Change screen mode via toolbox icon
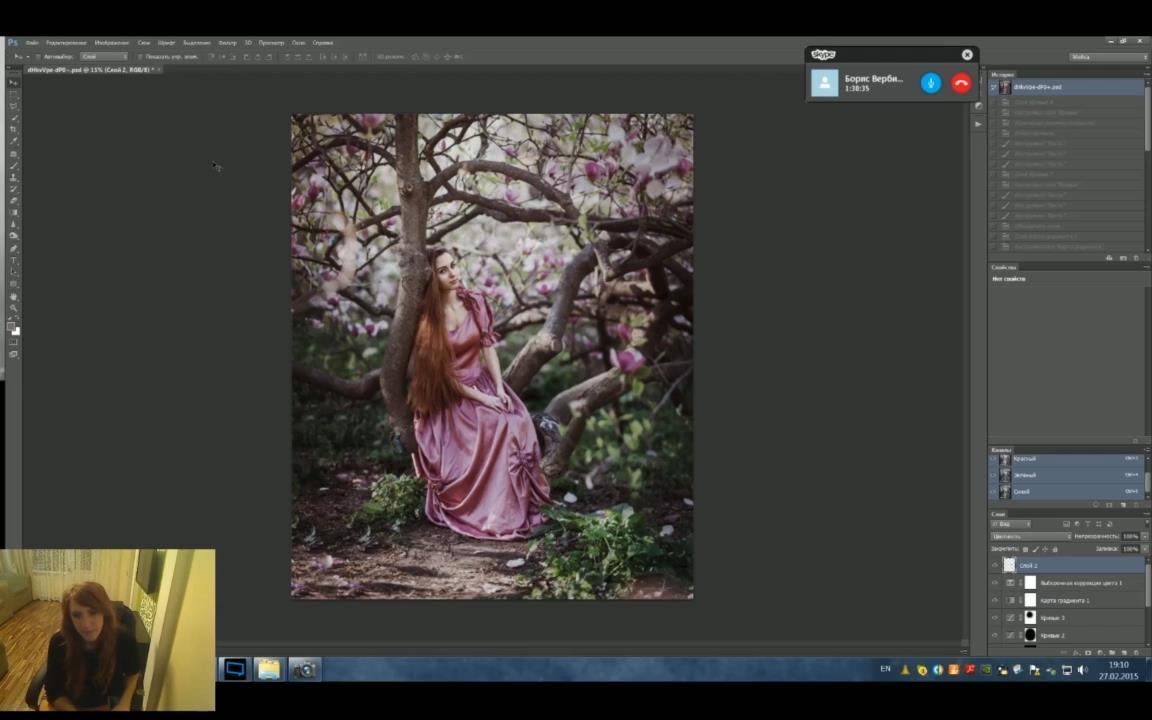 13,354
